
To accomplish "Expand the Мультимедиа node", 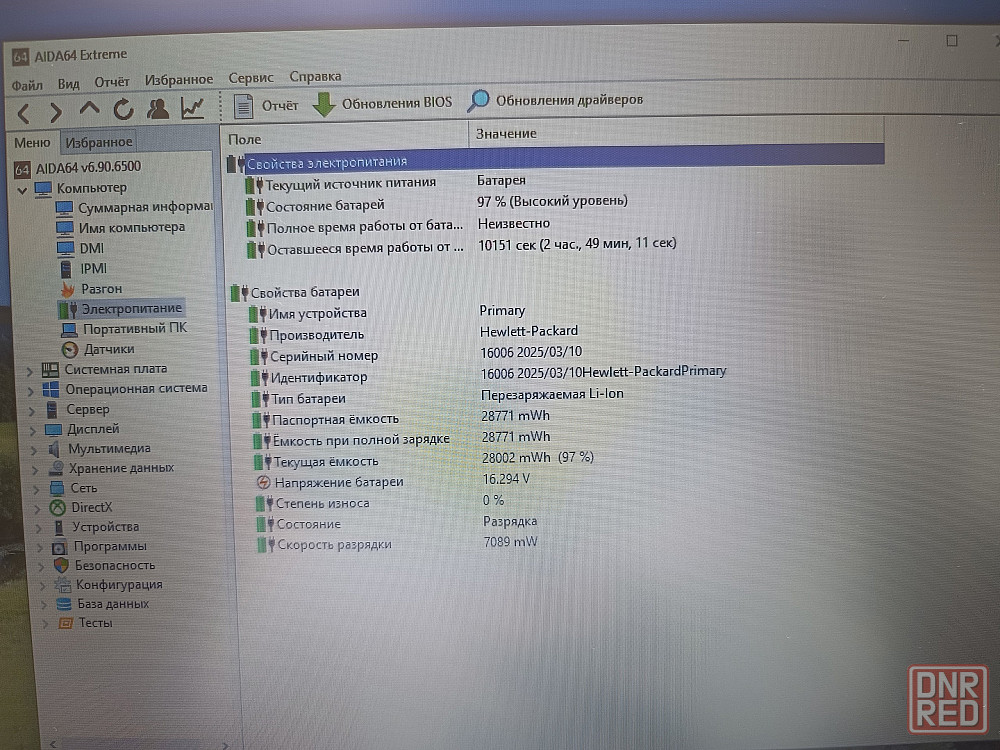I will [x=34, y=451].
